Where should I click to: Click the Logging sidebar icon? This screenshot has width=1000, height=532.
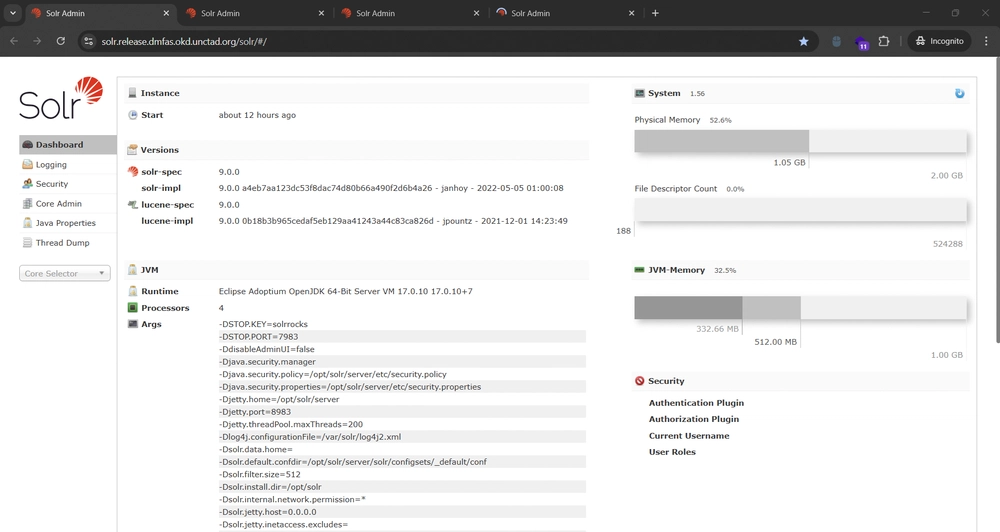(x=27, y=165)
